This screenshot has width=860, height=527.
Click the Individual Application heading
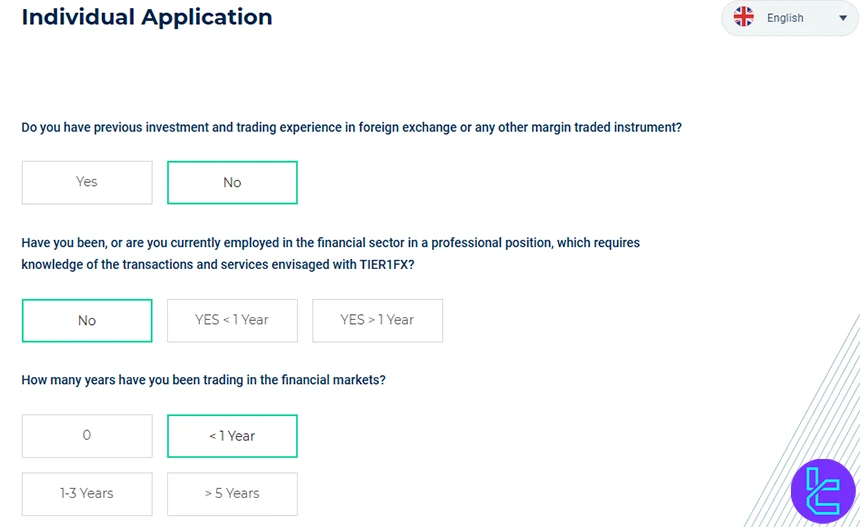pyautogui.click(x=147, y=17)
